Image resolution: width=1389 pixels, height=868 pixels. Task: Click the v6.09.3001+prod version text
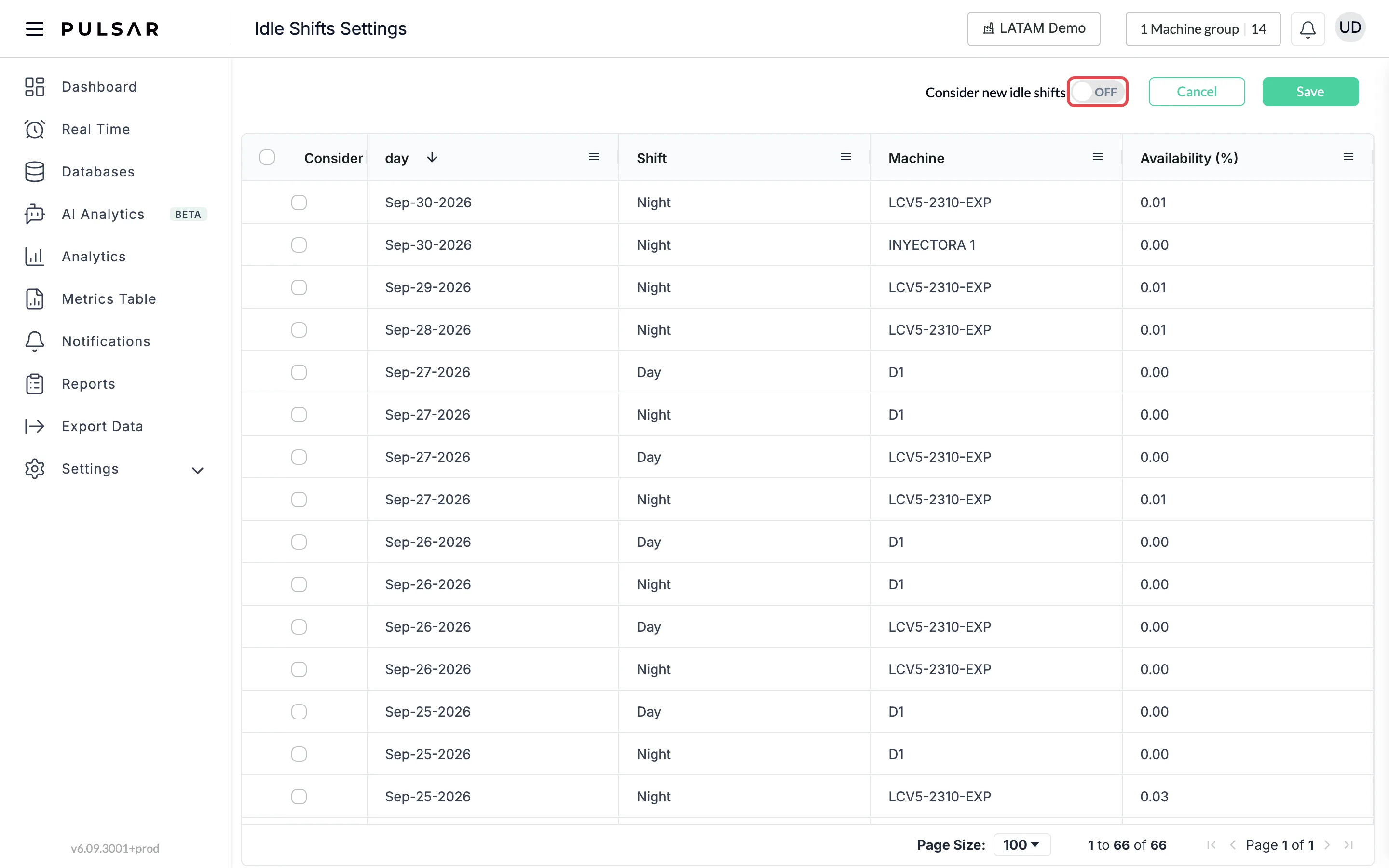tap(115, 848)
